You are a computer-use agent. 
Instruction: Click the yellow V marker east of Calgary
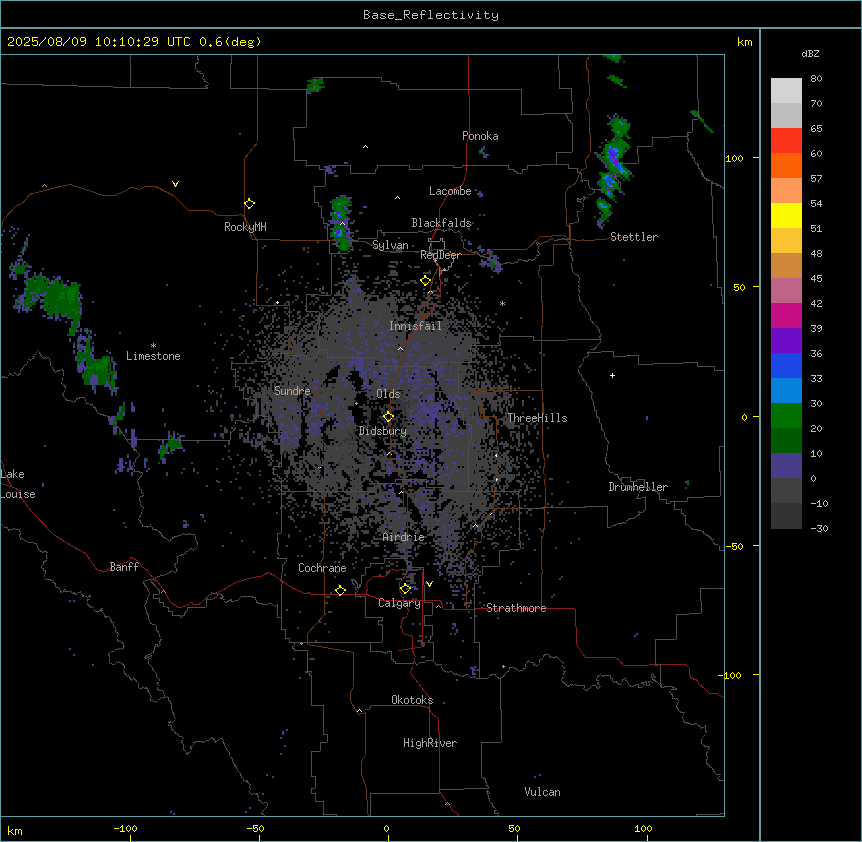point(429,584)
